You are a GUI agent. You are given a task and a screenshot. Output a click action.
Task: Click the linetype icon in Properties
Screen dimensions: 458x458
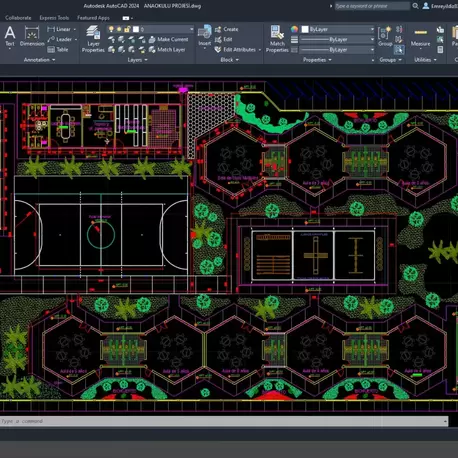(x=294, y=50)
